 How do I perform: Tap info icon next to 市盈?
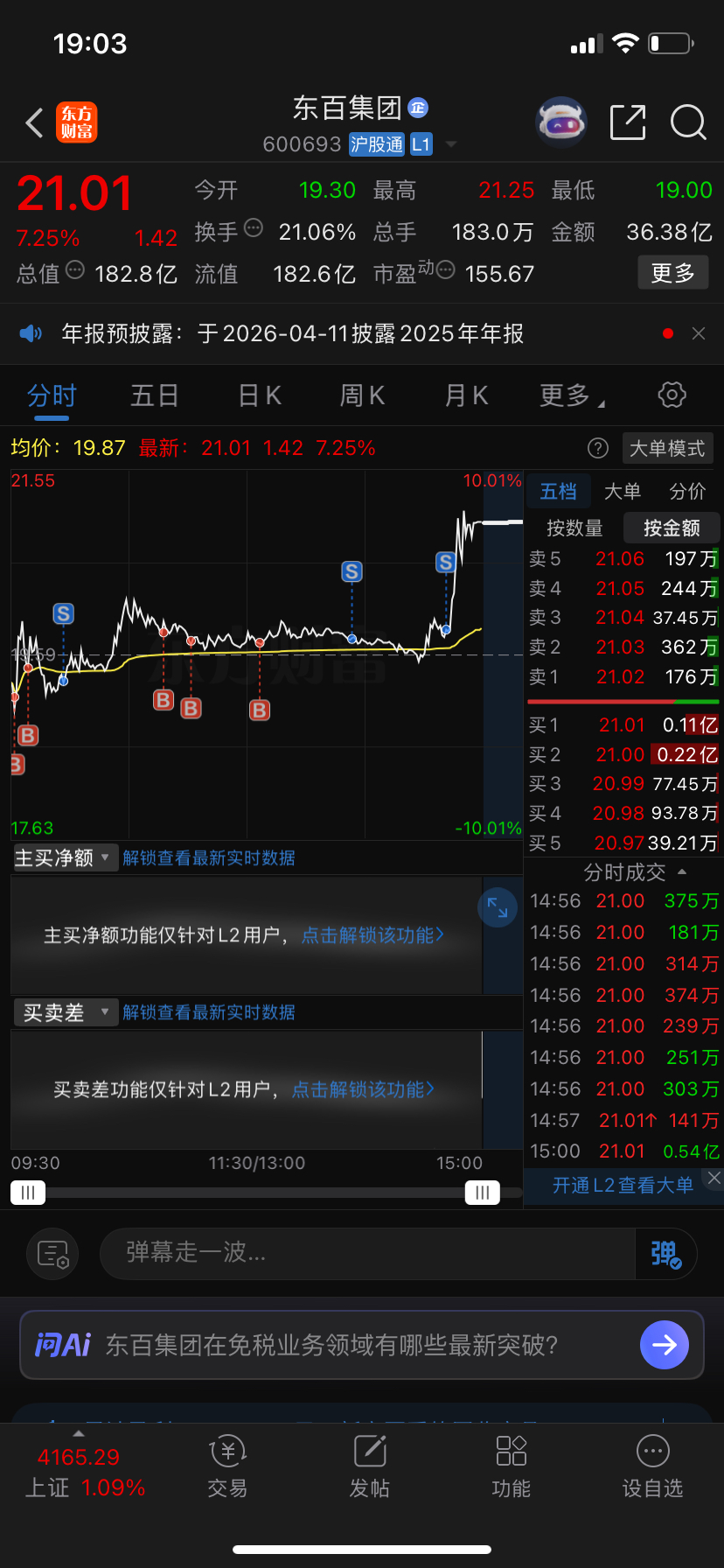click(445, 270)
